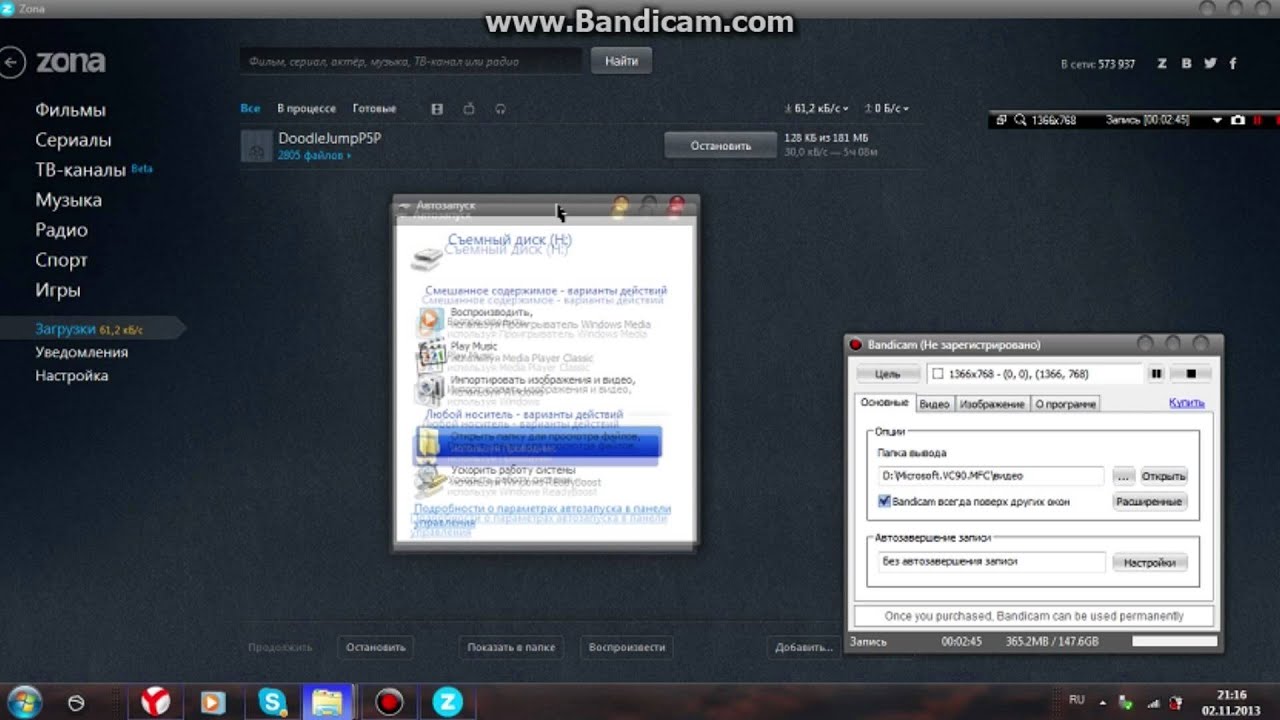
Task: Click the DoodleJumpPSP file thumbnail icon
Action: pos(257,146)
